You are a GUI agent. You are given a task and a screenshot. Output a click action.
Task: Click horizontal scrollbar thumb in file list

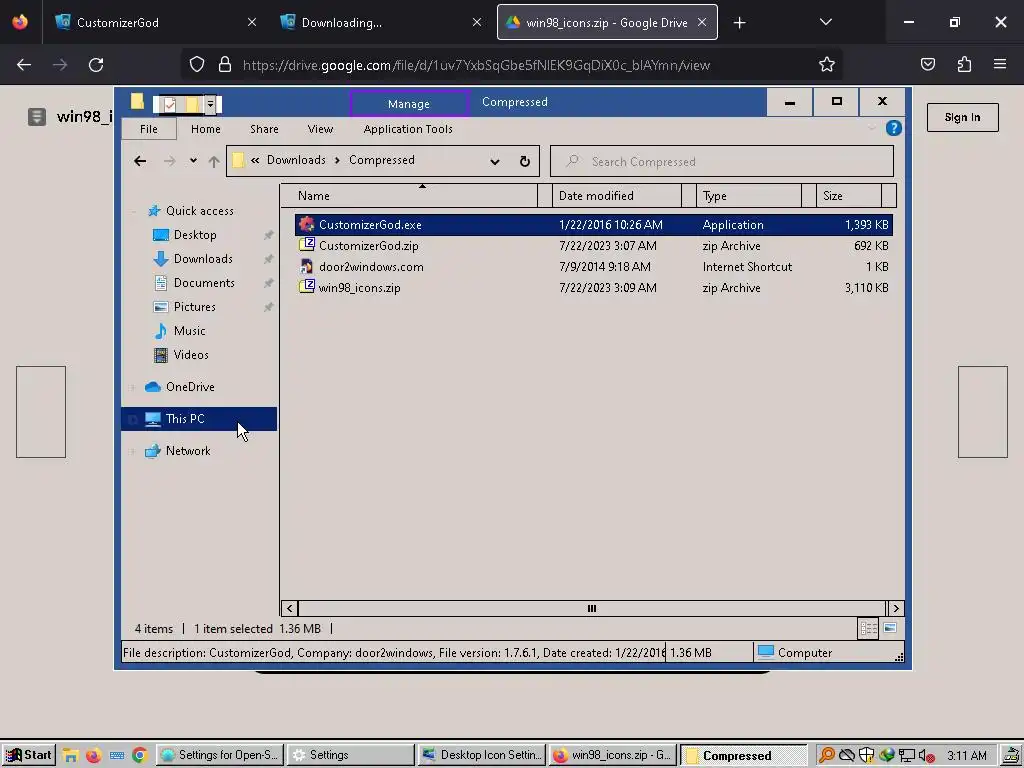(x=592, y=609)
